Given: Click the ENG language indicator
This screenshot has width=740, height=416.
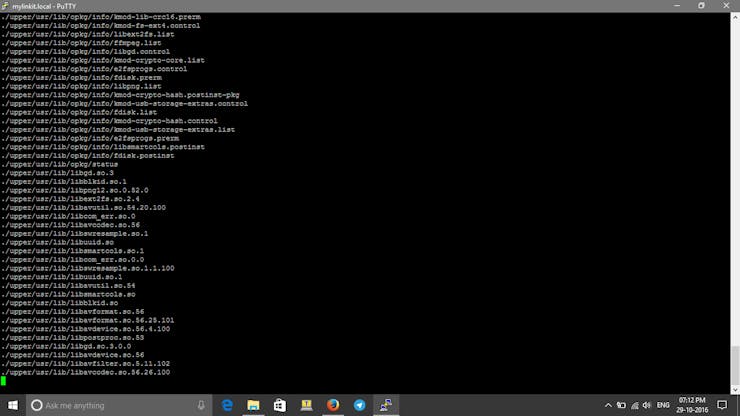Looking at the screenshot, I should 663,405.
